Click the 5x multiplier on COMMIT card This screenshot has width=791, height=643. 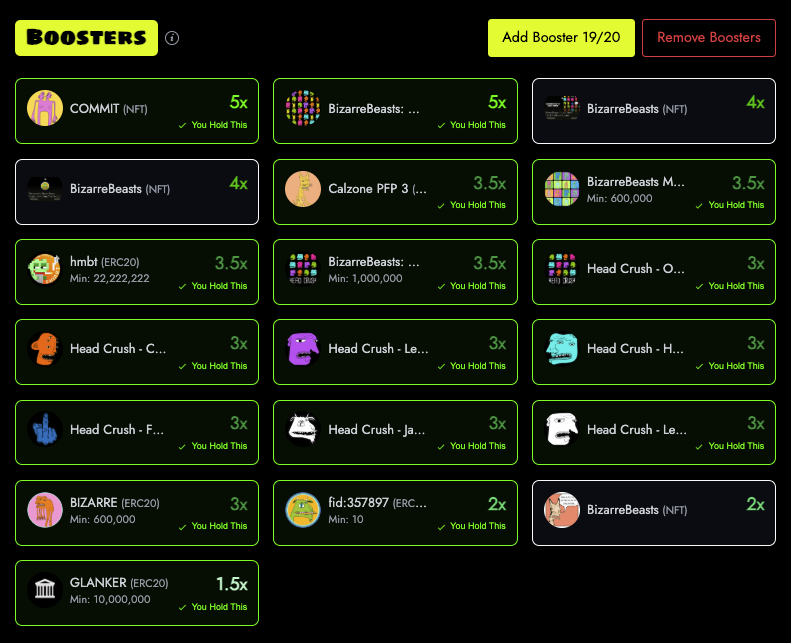pos(238,102)
